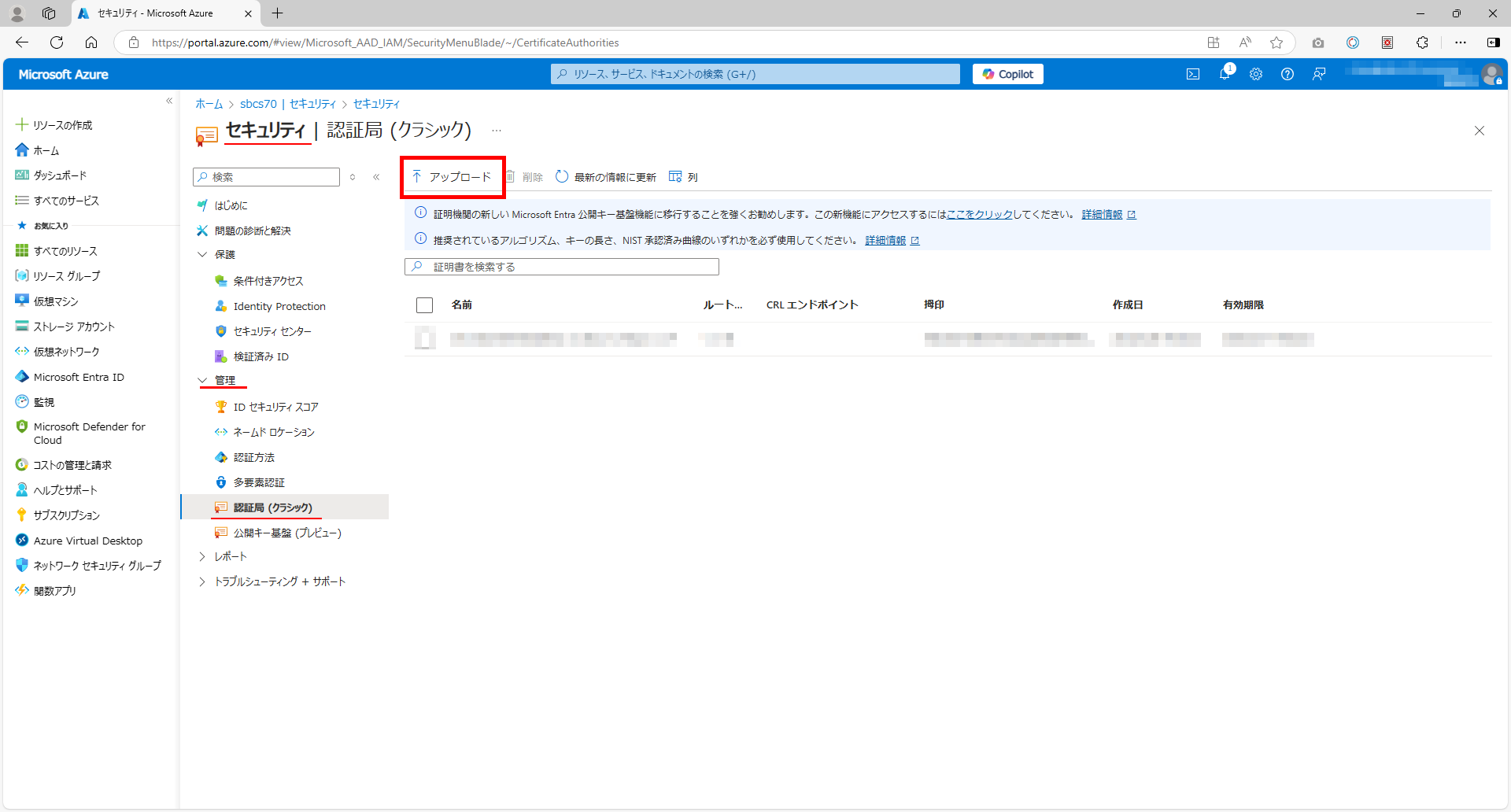This screenshot has width=1511, height=812.
Task: Open ヘルプとサポート in sidebar
Action: click(65, 490)
